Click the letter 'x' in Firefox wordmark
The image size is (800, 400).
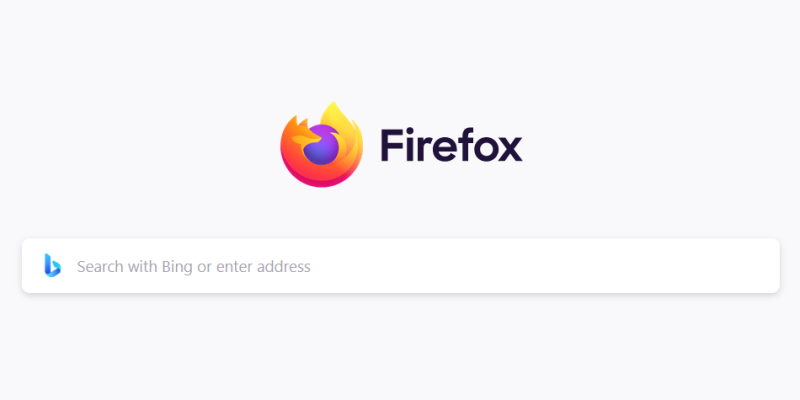[508, 149]
